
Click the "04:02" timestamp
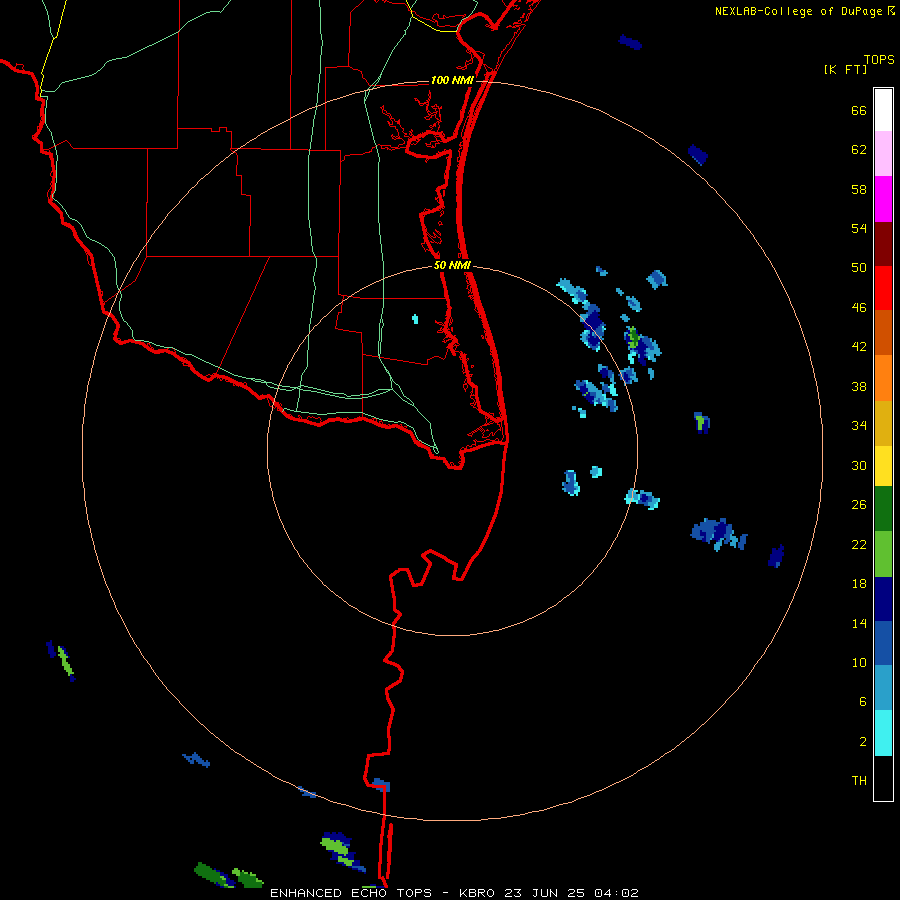click(616, 893)
